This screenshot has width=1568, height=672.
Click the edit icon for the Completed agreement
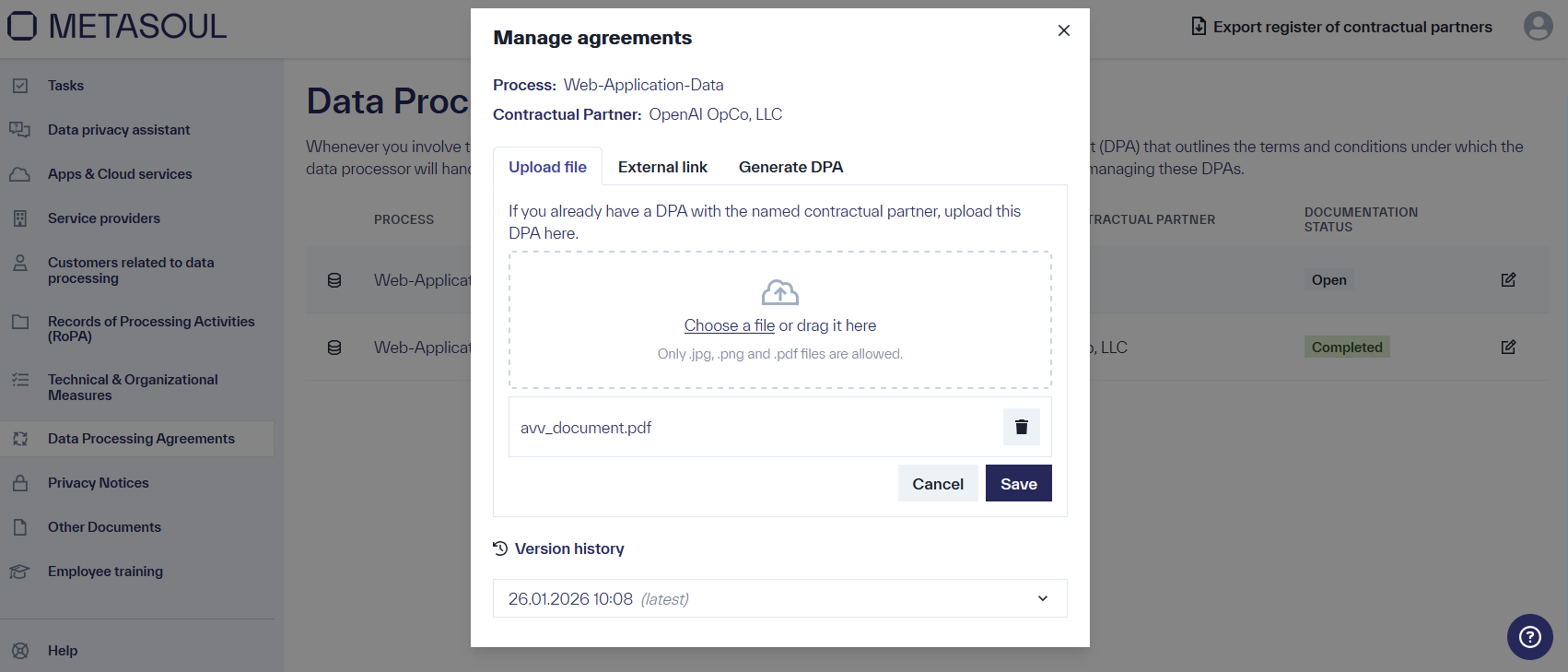click(x=1508, y=347)
